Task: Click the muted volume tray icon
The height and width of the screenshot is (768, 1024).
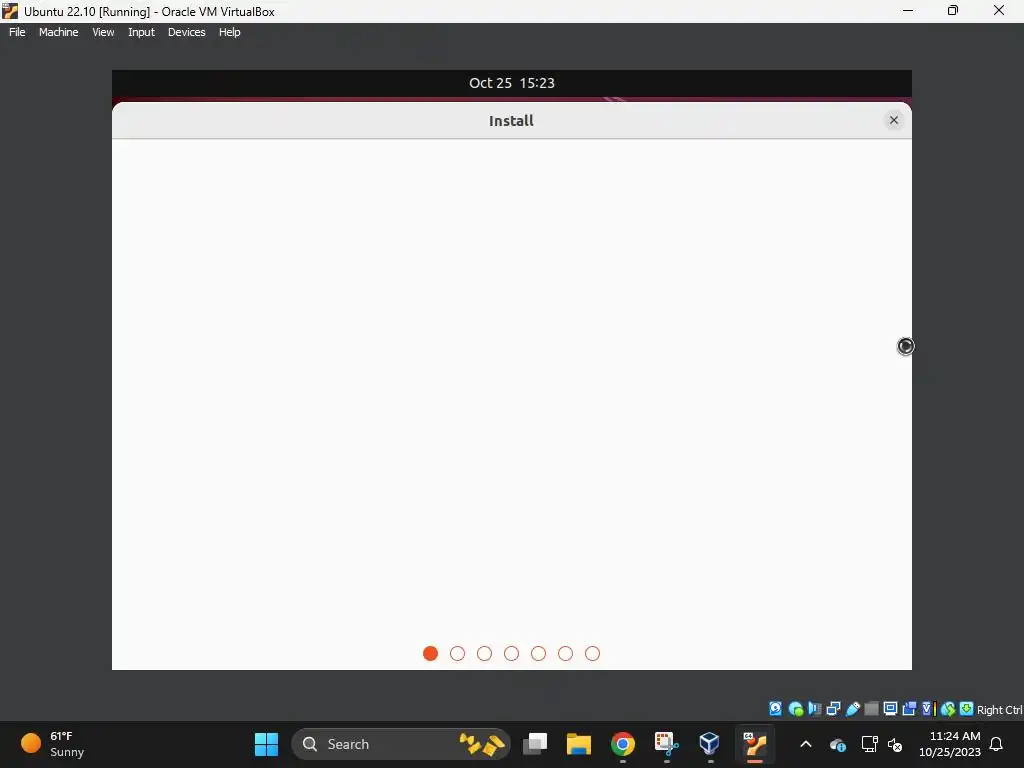Action: pos(895,744)
